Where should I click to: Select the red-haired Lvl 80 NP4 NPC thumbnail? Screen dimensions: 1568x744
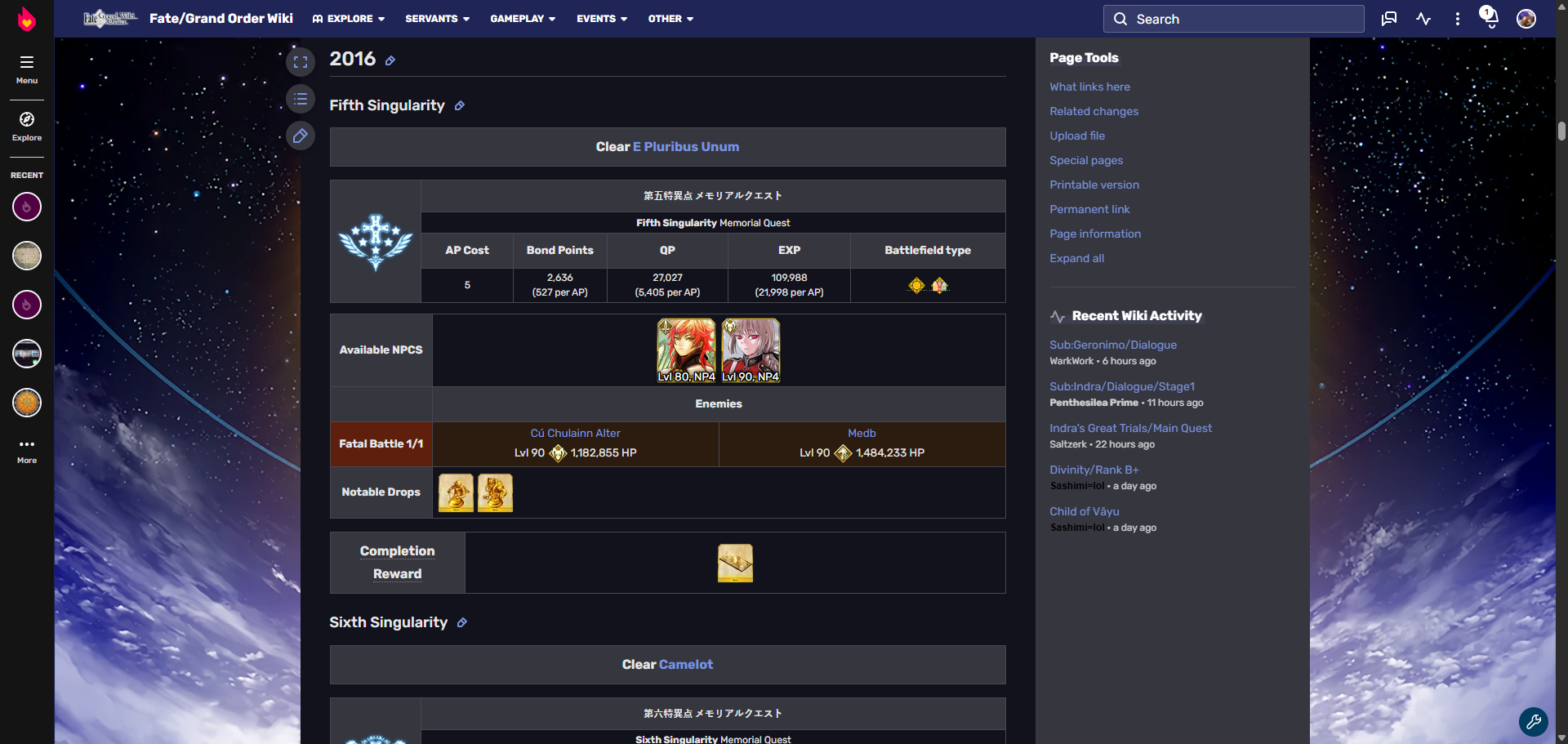tap(686, 350)
